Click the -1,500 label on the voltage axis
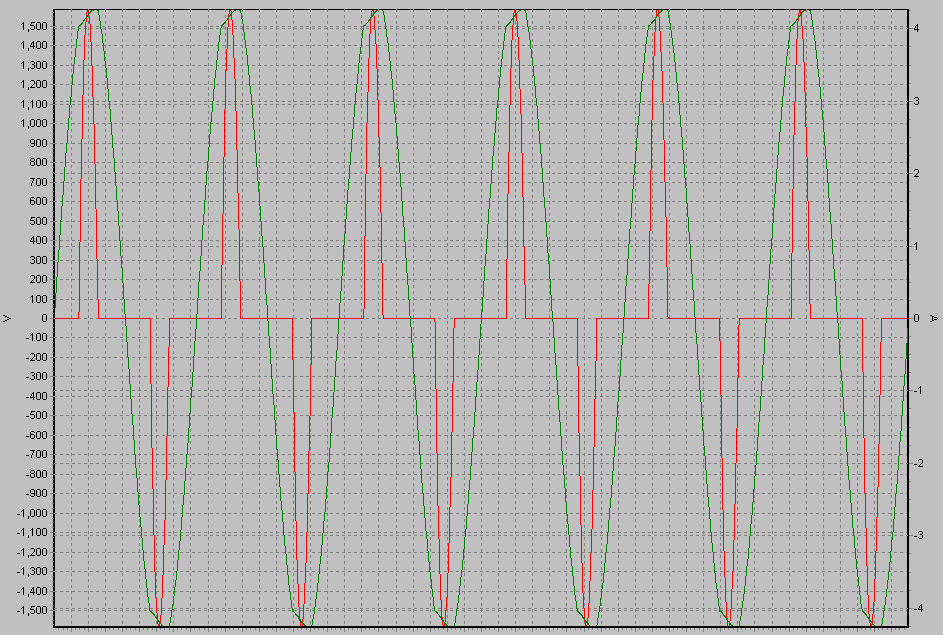The width and height of the screenshot is (943, 635). (x=31, y=610)
